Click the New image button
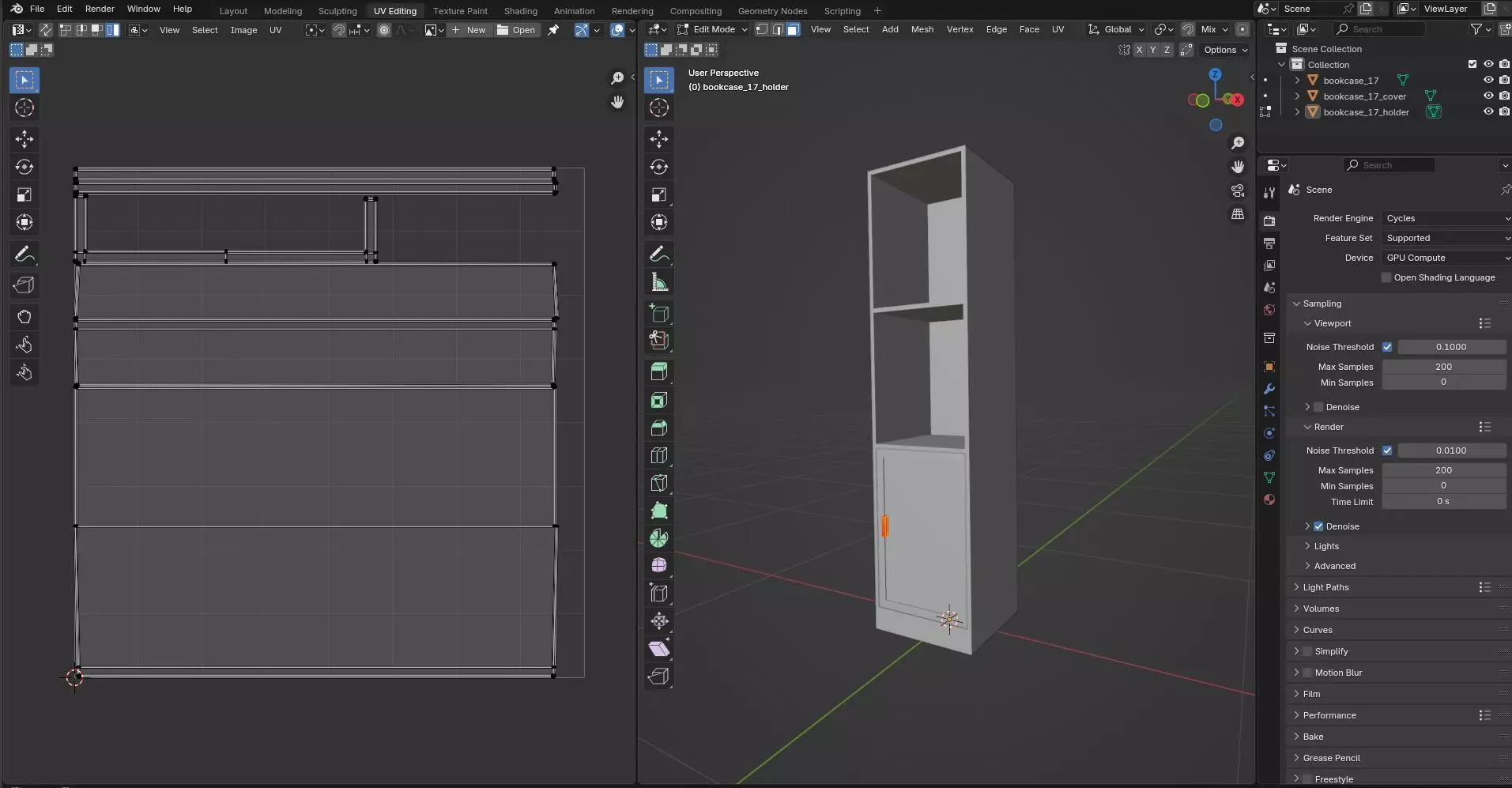The image size is (1512, 788). pyautogui.click(x=469, y=30)
